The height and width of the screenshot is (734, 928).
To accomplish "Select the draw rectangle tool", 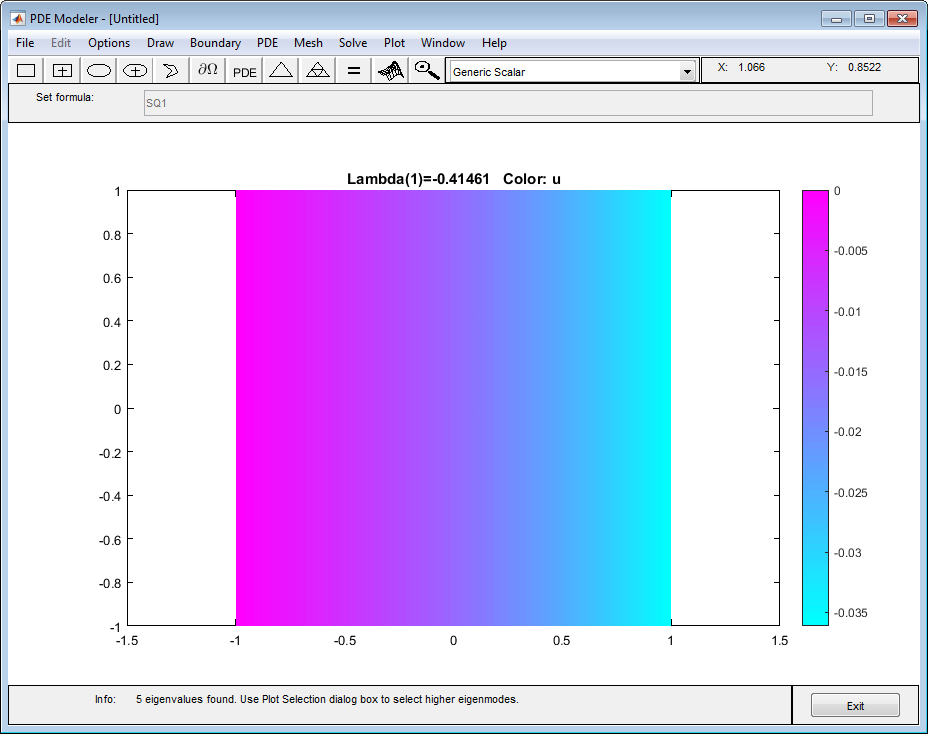I will 26,71.
